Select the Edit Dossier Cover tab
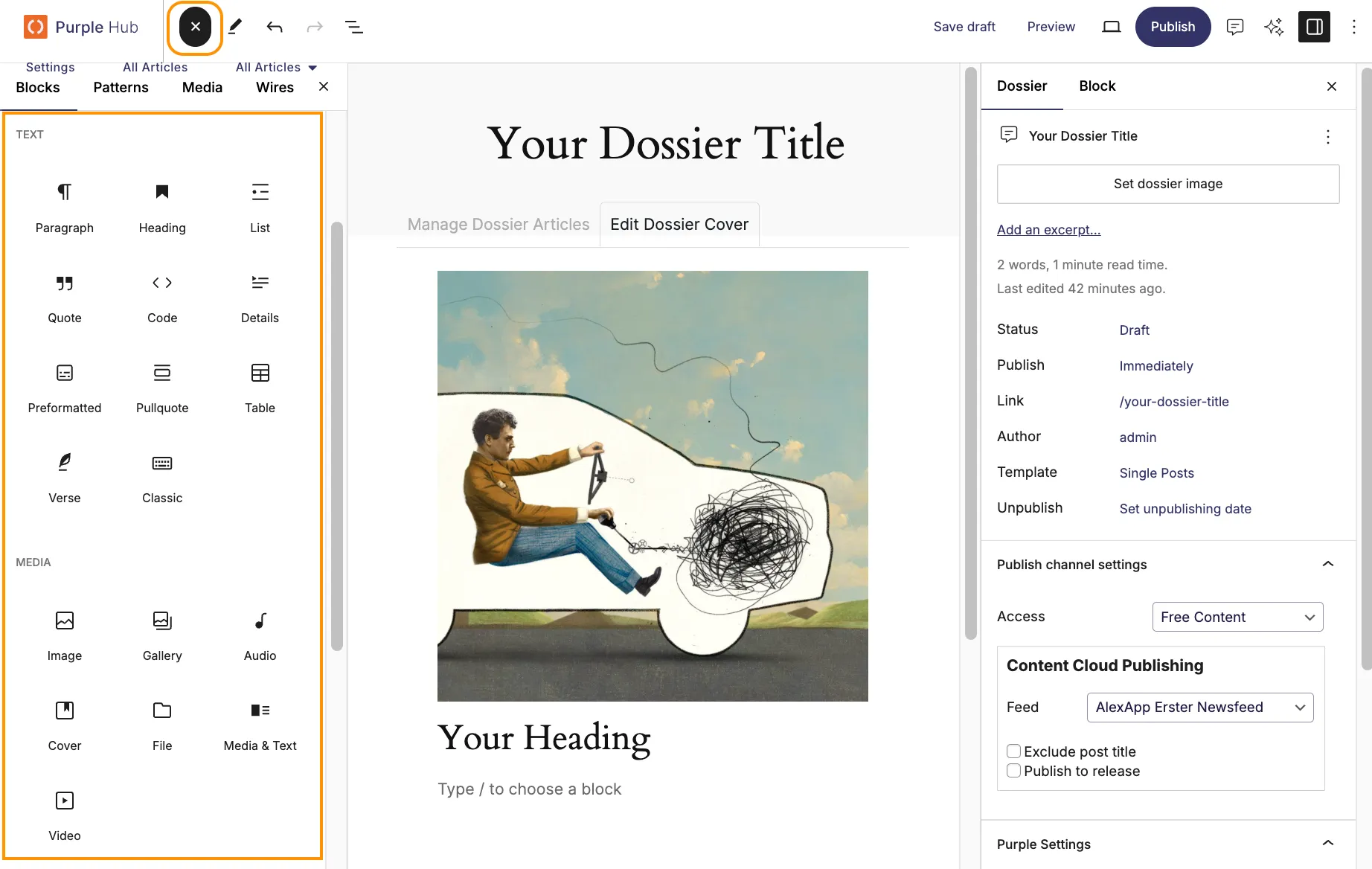Image resolution: width=1372 pixels, height=869 pixels. pos(679,225)
